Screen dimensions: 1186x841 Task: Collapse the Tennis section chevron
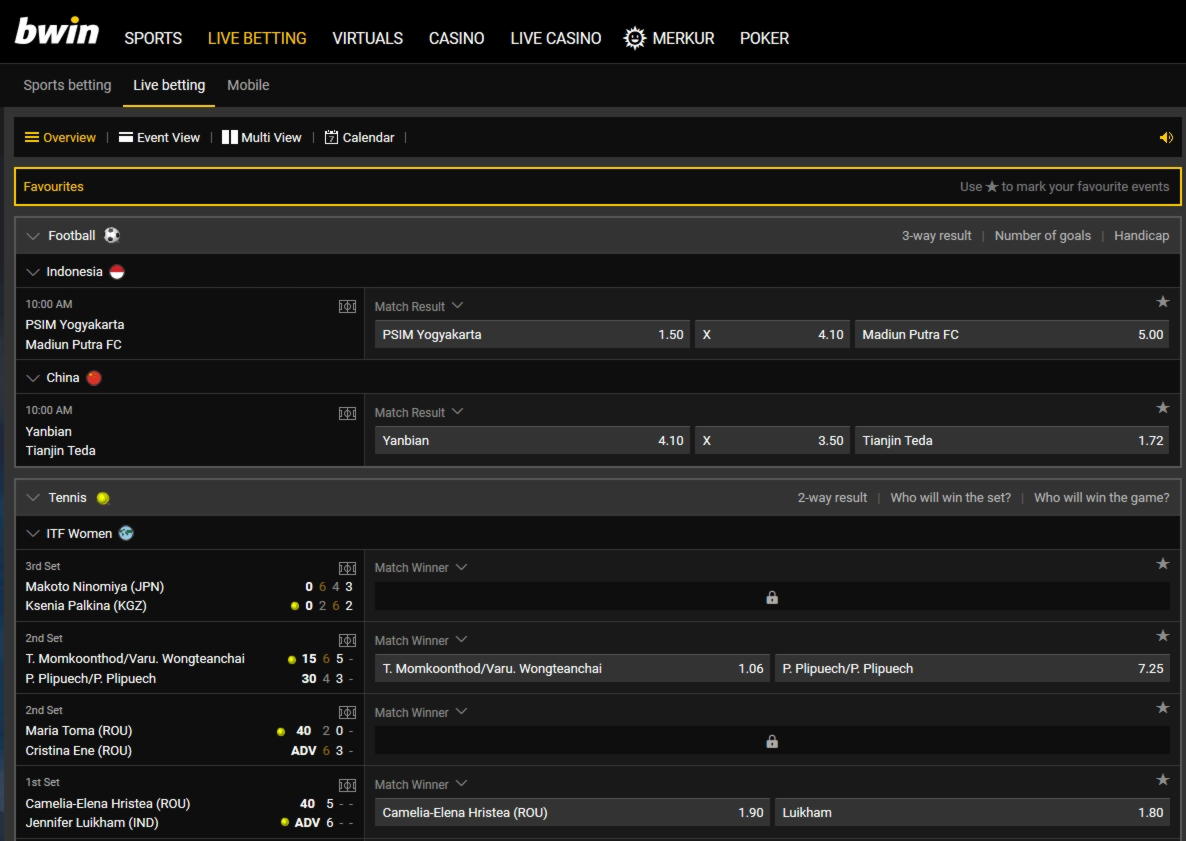33,498
